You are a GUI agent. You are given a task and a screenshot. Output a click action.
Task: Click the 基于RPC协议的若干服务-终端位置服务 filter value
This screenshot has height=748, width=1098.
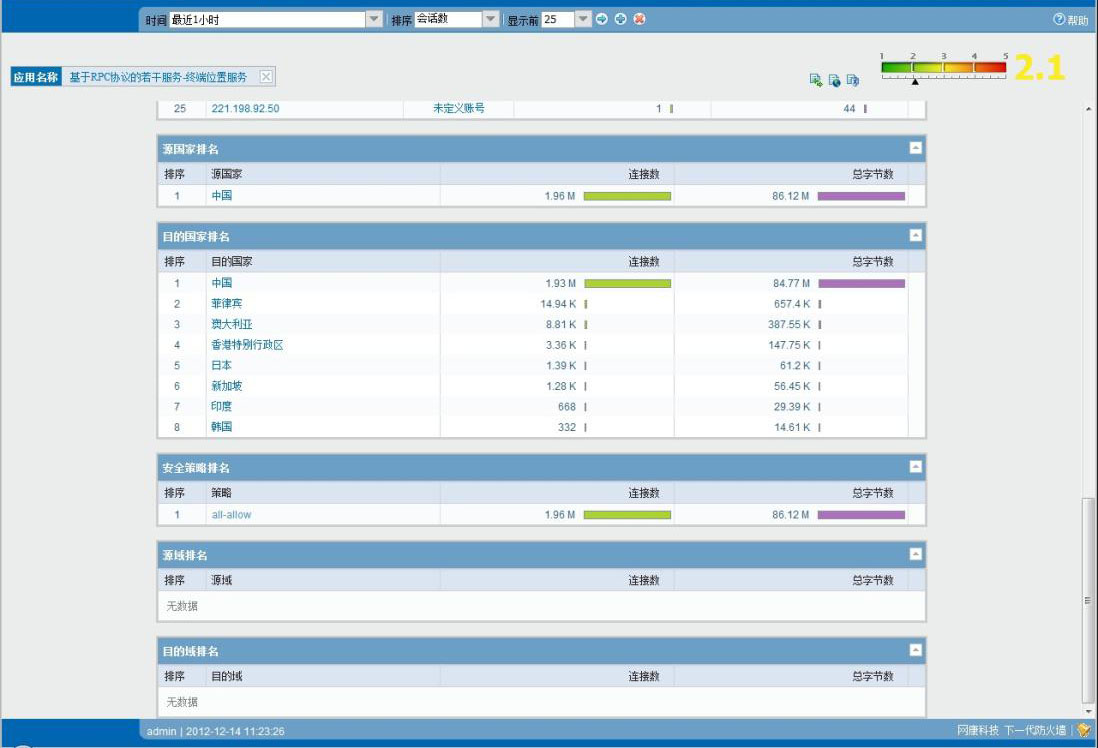click(x=158, y=77)
